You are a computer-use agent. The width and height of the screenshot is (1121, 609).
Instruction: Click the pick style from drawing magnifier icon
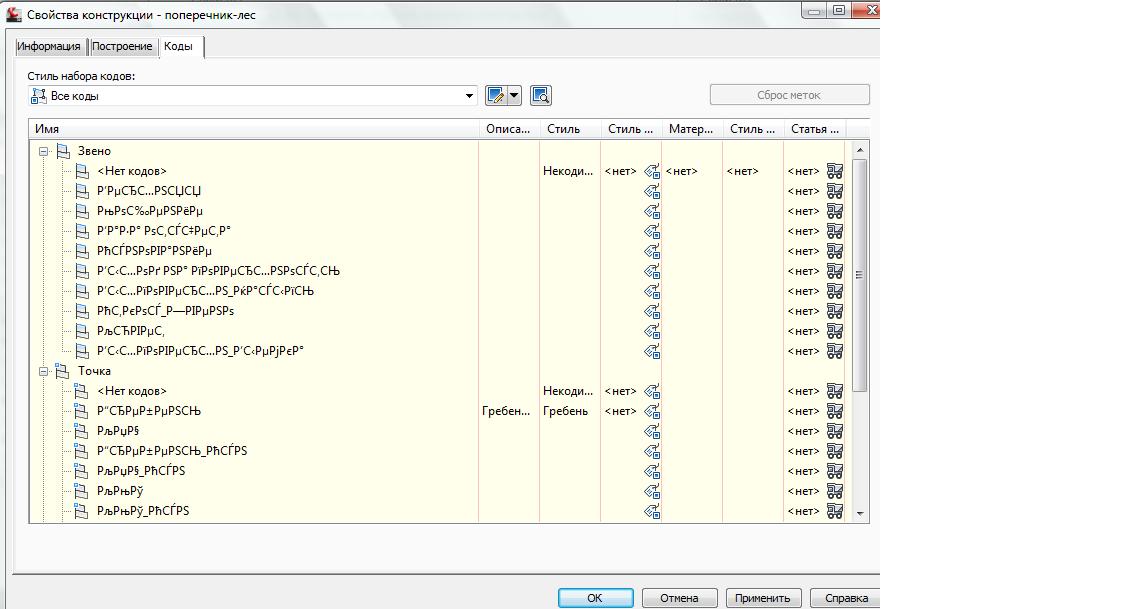[540, 95]
